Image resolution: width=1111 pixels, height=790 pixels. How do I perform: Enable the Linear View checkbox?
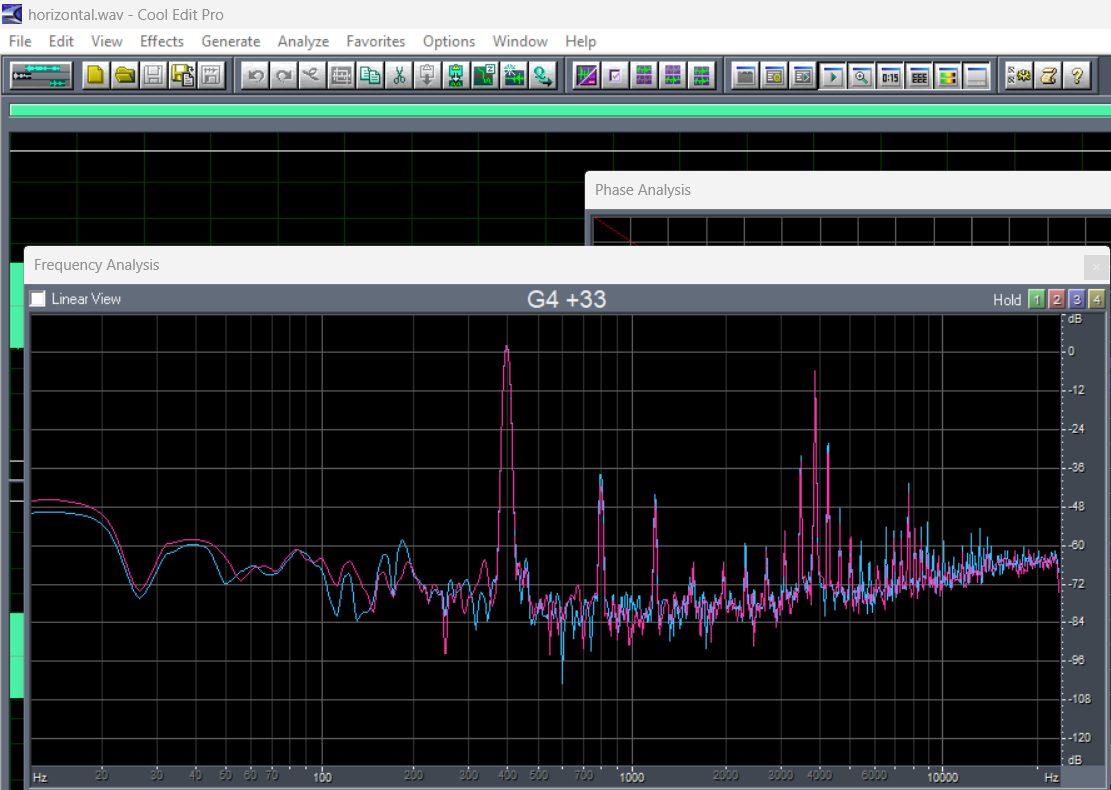click(x=38, y=299)
